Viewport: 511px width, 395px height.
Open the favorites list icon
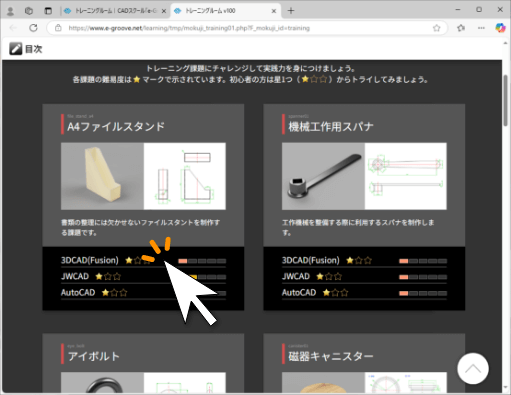[x=461, y=28]
